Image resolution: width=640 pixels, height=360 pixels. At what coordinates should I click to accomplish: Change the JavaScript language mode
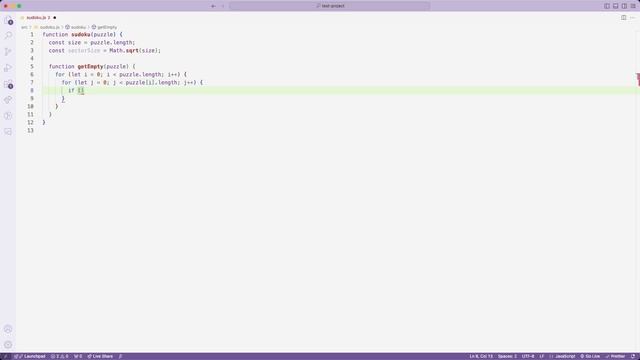pyautogui.click(x=562, y=356)
